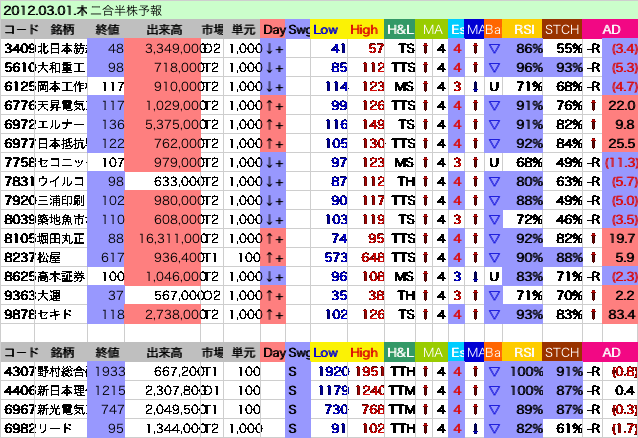Click the blue down-triangle in the 7920 row
The width and height of the screenshot is (638, 438).
(x=494, y=201)
